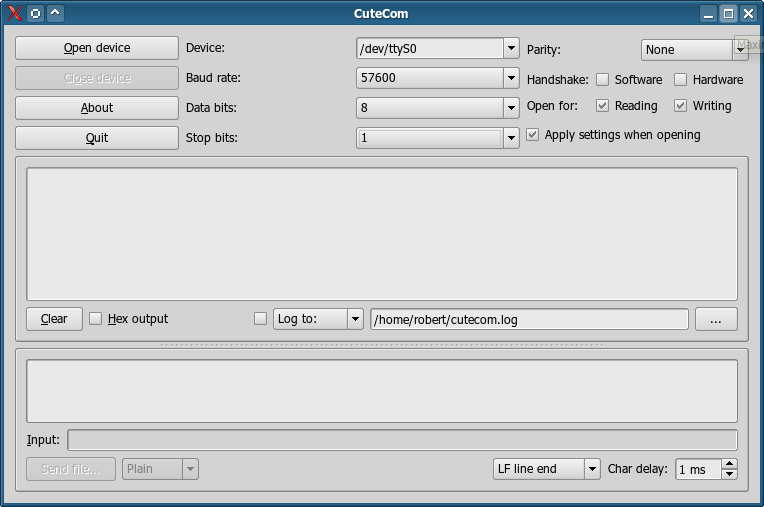The image size is (764, 507).
Task: Quit CuteCom with the Quit button
Action: [x=96, y=138]
